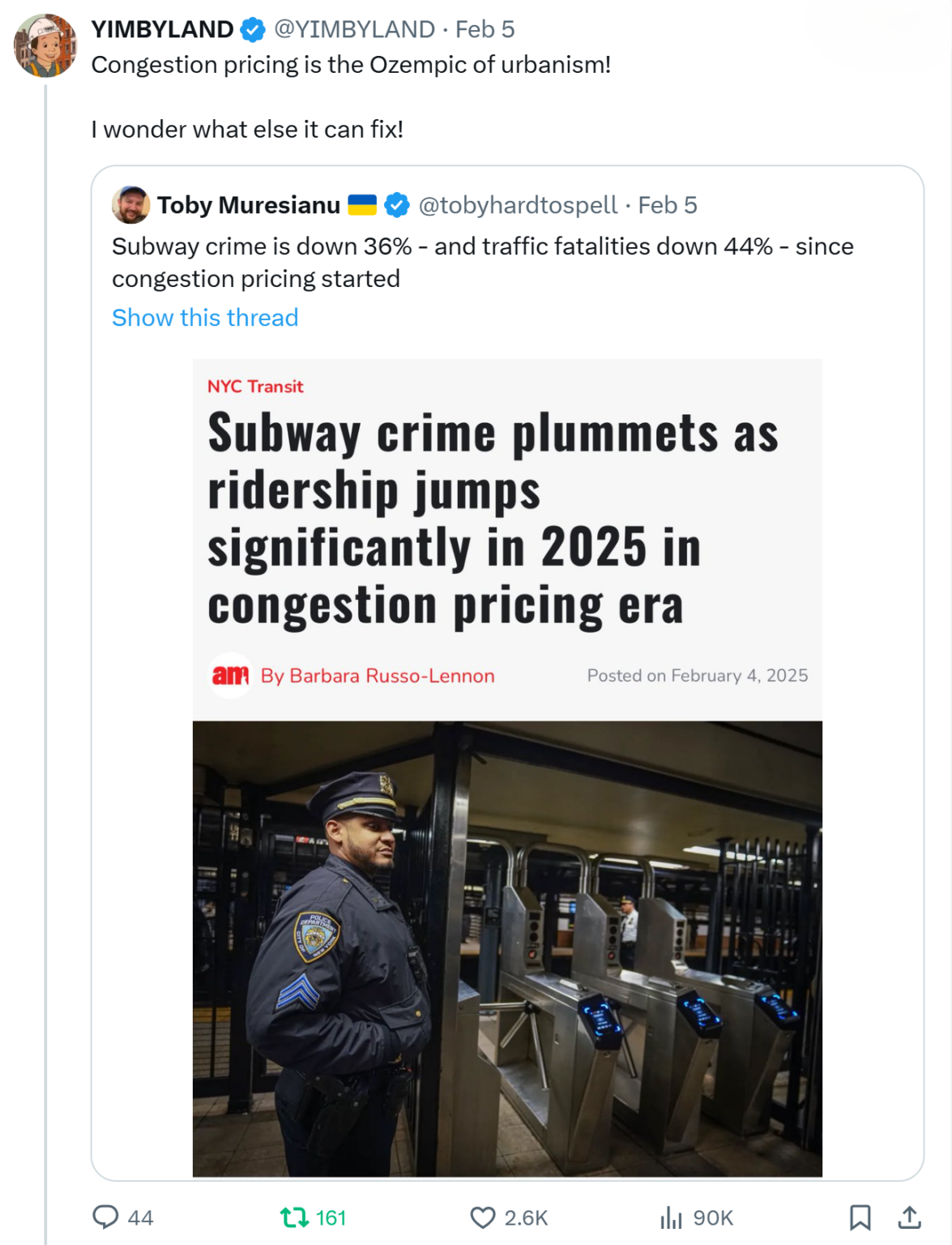The image size is (952, 1245).
Task: Click YIMBYLAND verified badge
Action: [254, 30]
